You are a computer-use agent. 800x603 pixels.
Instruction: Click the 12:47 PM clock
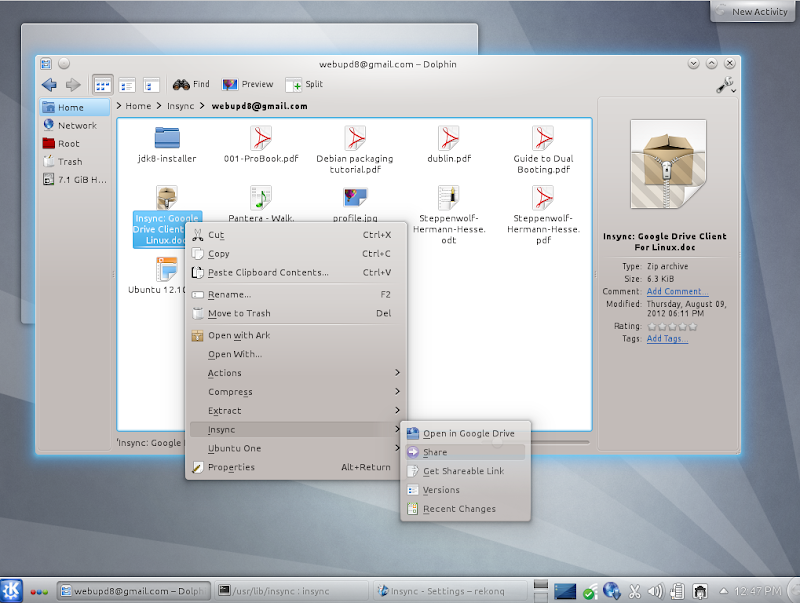pos(758,591)
